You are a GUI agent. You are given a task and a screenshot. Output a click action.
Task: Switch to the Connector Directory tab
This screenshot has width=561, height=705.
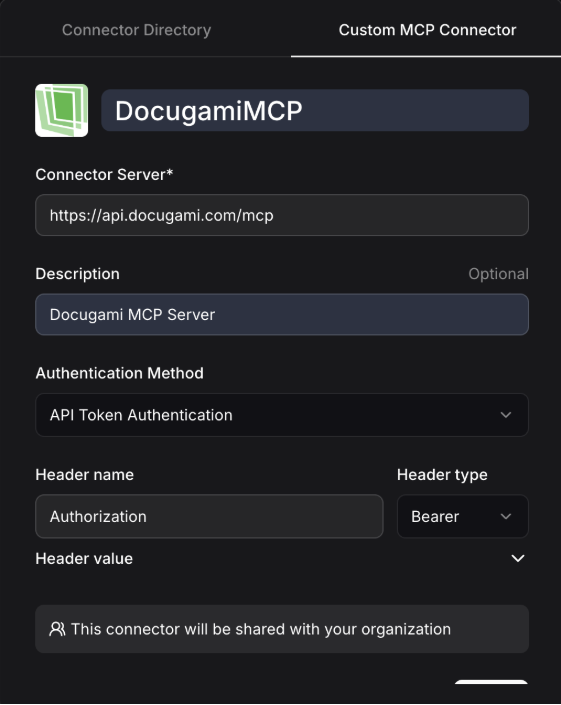136,30
